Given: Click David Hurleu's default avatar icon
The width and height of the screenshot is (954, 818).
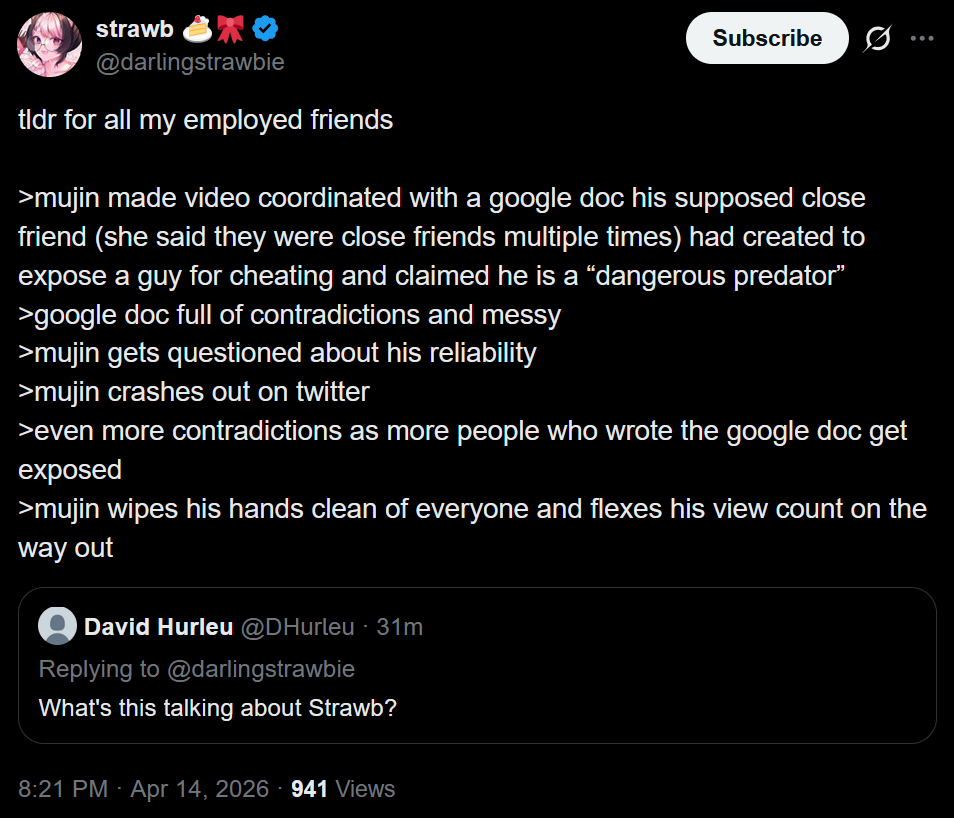Looking at the screenshot, I should click(x=58, y=626).
